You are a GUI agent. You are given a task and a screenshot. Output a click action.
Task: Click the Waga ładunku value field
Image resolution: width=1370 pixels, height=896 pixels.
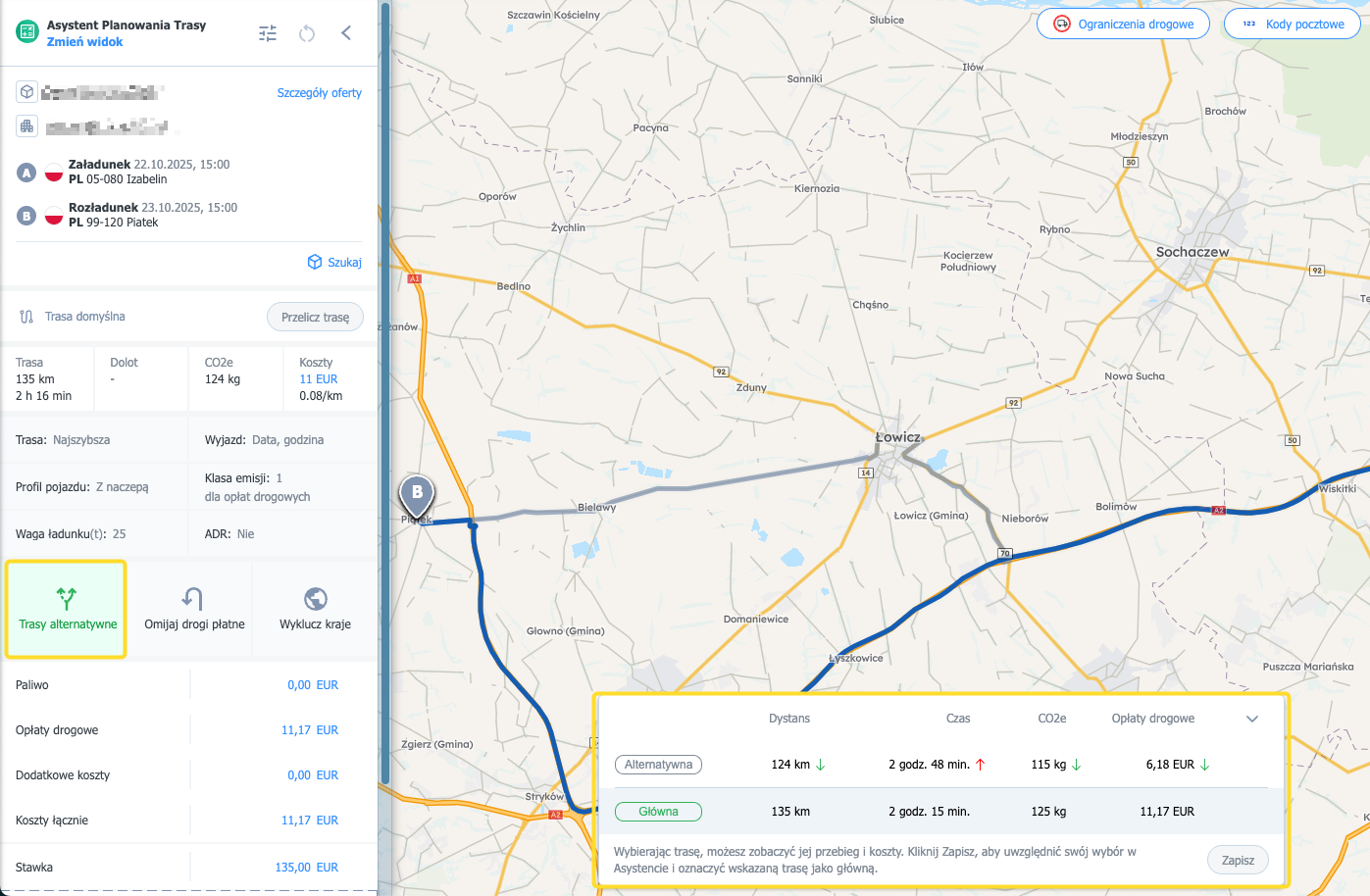119,534
